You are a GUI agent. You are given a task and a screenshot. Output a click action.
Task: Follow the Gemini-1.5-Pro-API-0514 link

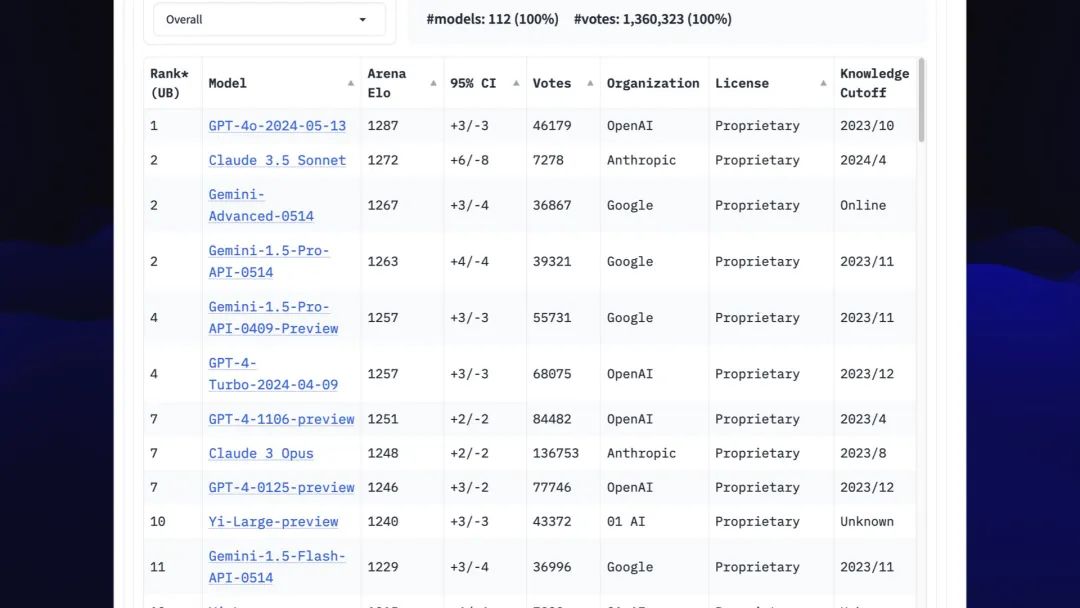[x=269, y=262]
